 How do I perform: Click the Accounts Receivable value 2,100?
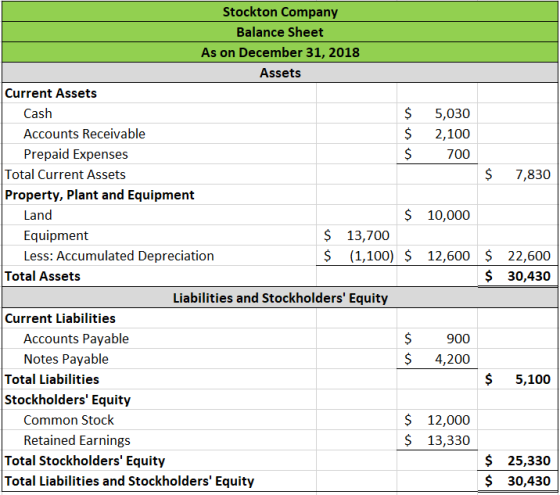click(x=452, y=134)
